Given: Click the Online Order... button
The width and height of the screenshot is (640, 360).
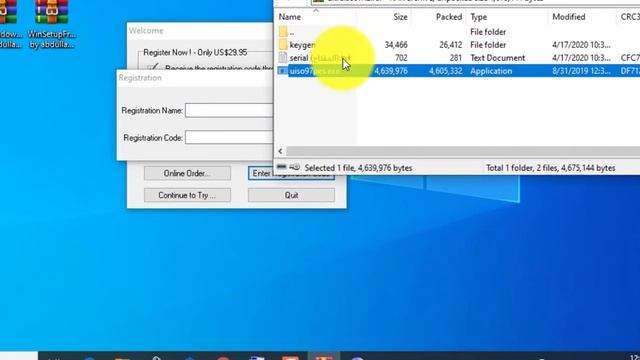Looking at the screenshot, I should click(187, 173).
